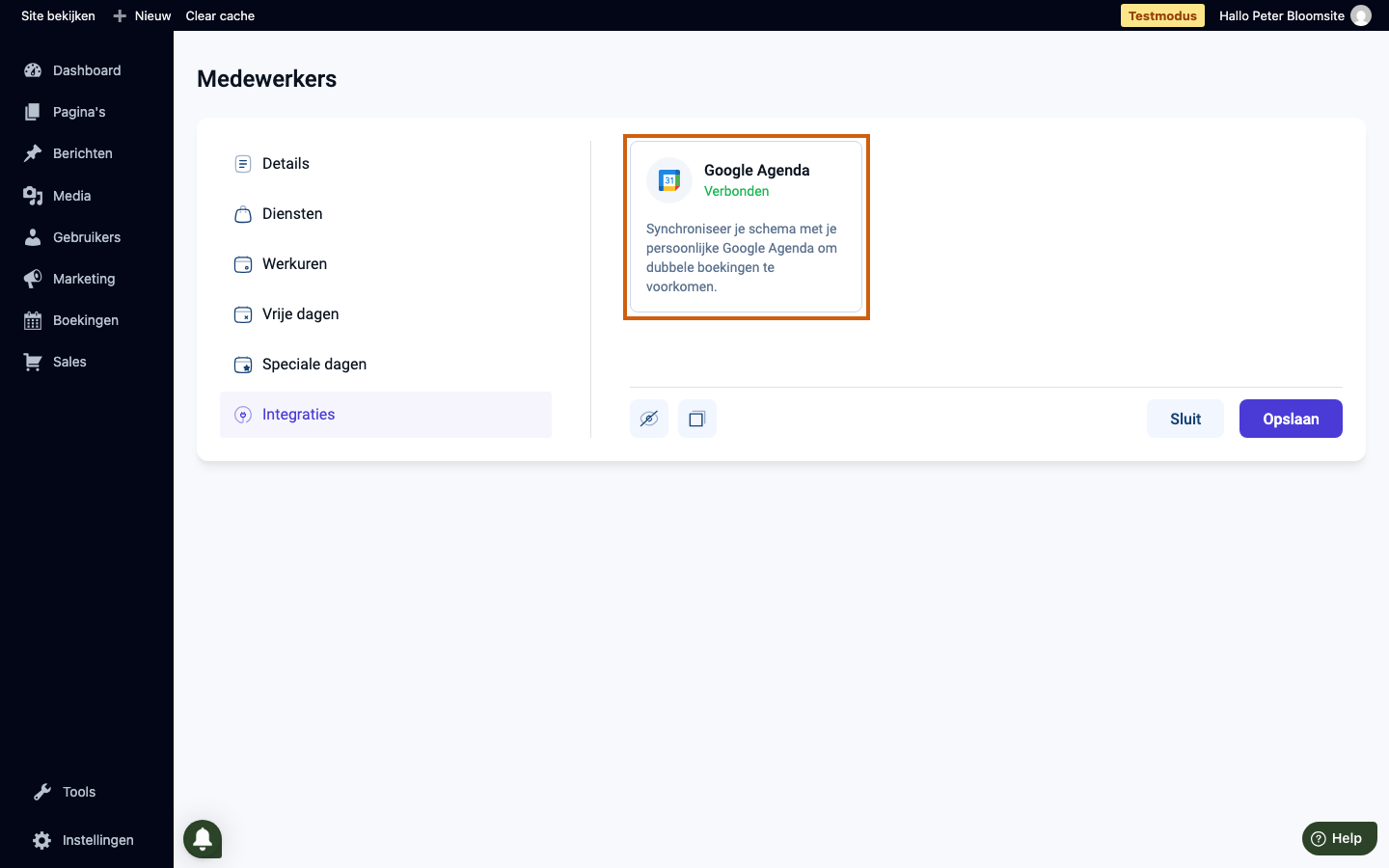This screenshot has width=1389, height=868.
Task: Click the Media icon in sidebar
Action: tap(33, 196)
